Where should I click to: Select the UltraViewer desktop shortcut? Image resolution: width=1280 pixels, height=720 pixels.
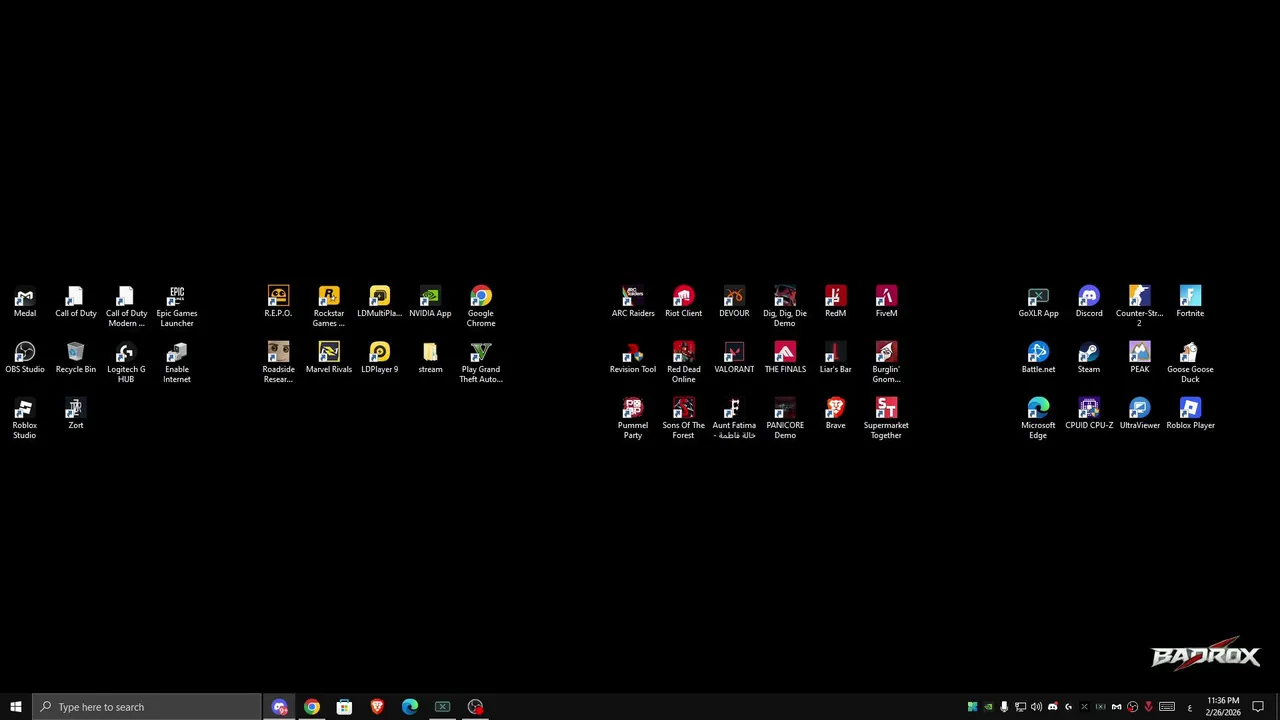[1139, 415]
